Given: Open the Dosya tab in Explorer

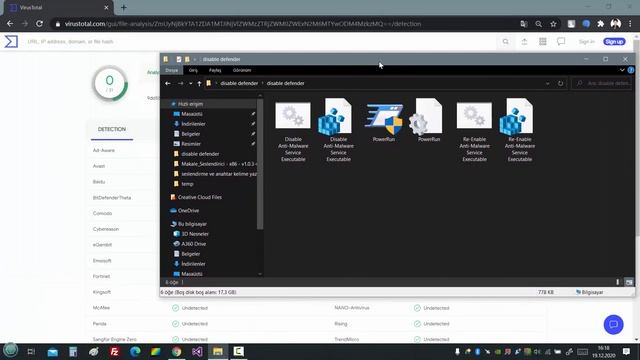Looking at the screenshot, I should (x=172, y=70).
